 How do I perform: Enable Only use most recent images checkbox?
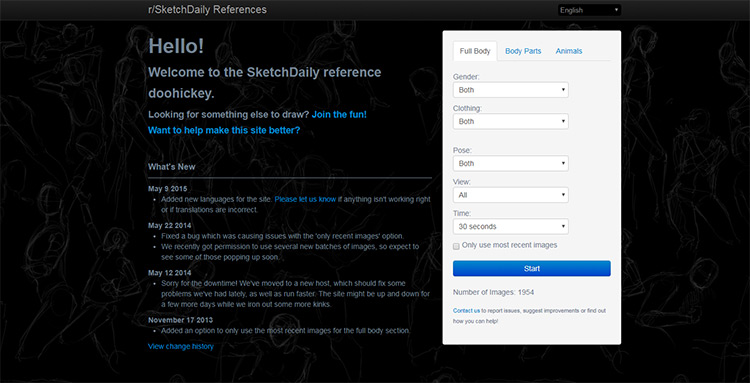[456, 246]
